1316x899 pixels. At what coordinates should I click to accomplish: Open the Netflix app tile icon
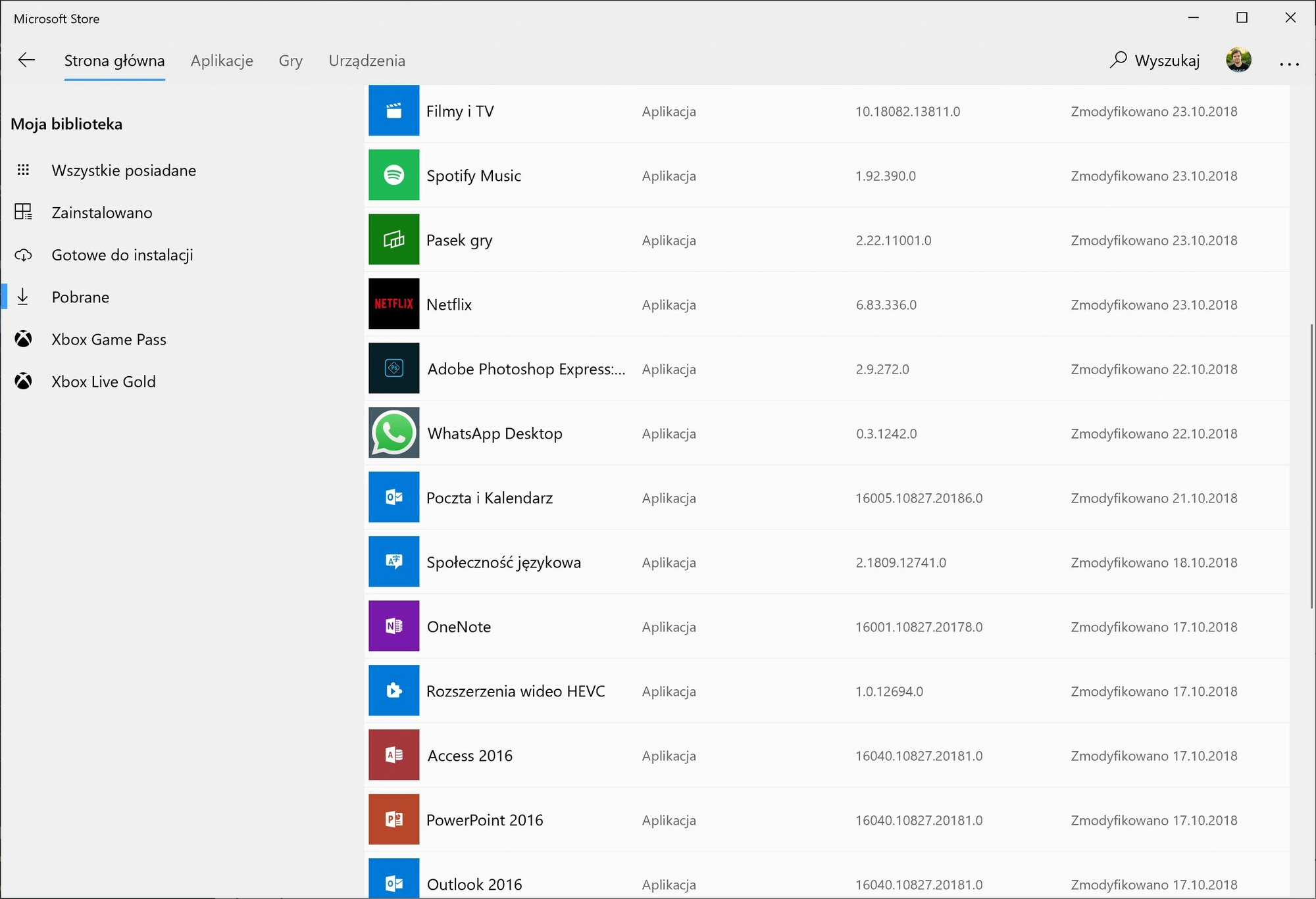pyautogui.click(x=393, y=304)
